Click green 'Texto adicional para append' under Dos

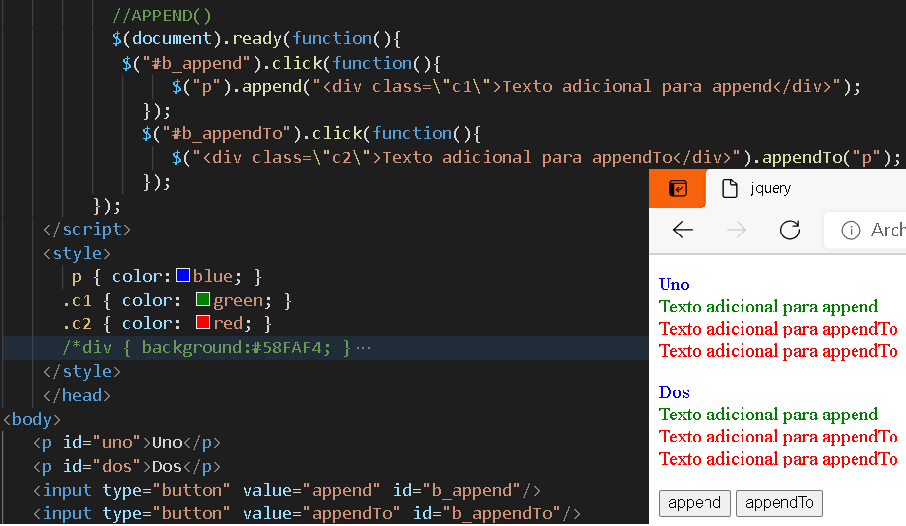coord(768,414)
